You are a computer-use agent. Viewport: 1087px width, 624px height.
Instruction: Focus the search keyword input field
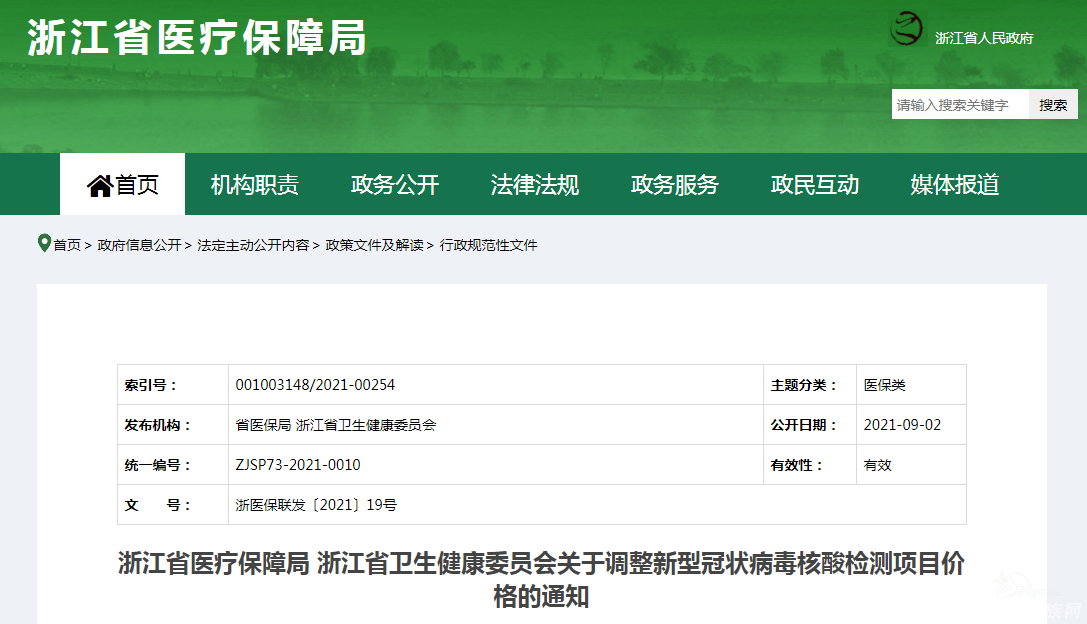tap(959, 104)
